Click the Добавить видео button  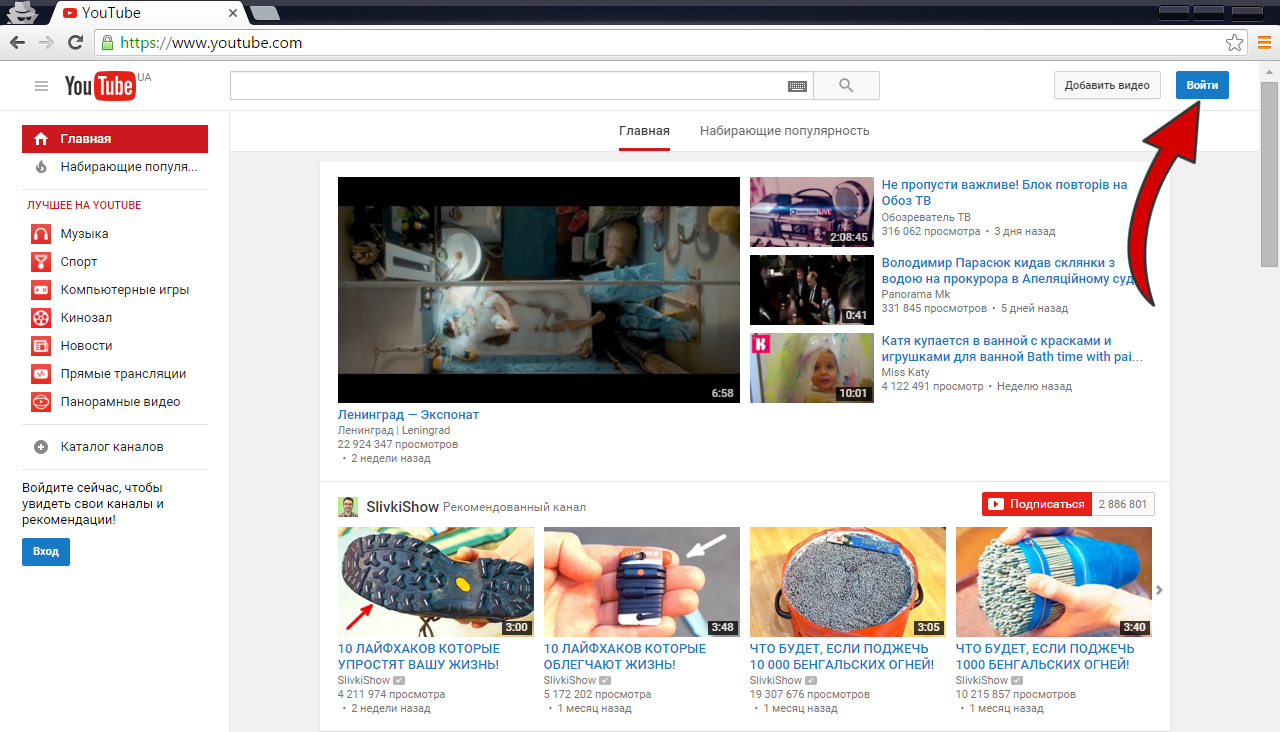pyautogui.click(x=1107, y=85)
